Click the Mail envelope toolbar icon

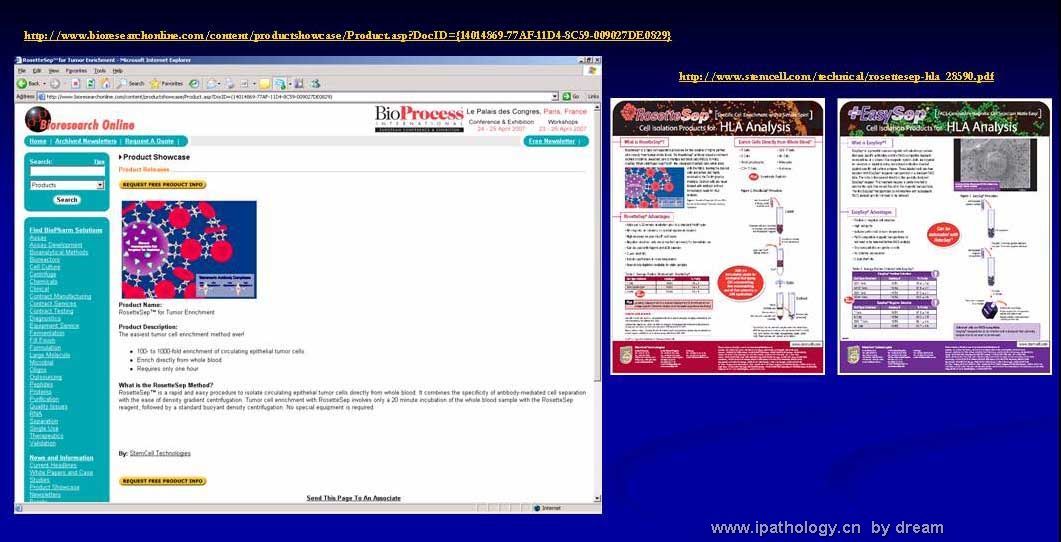(x=210, y=84)
